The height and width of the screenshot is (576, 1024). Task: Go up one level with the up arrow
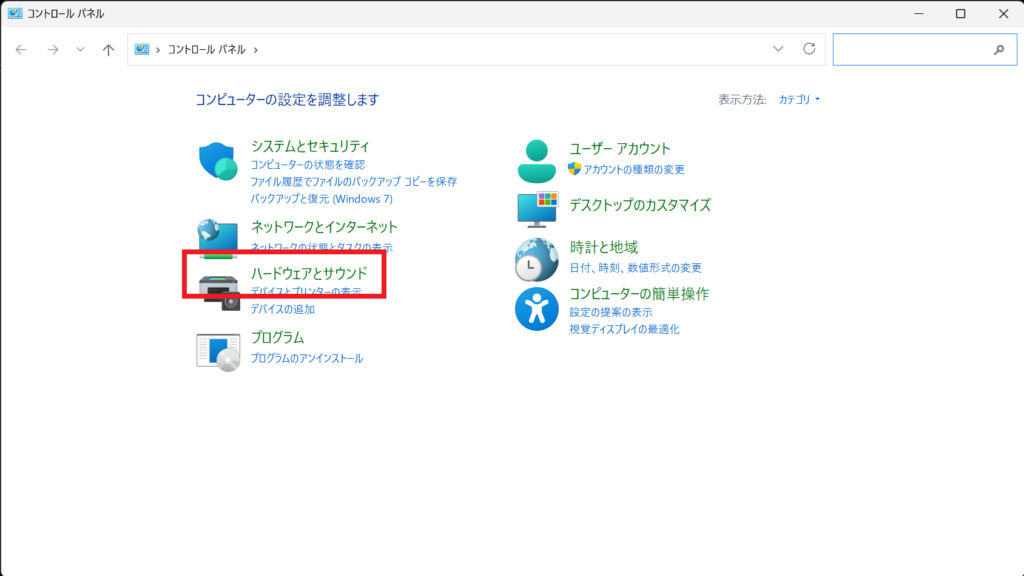pos(108,49)
